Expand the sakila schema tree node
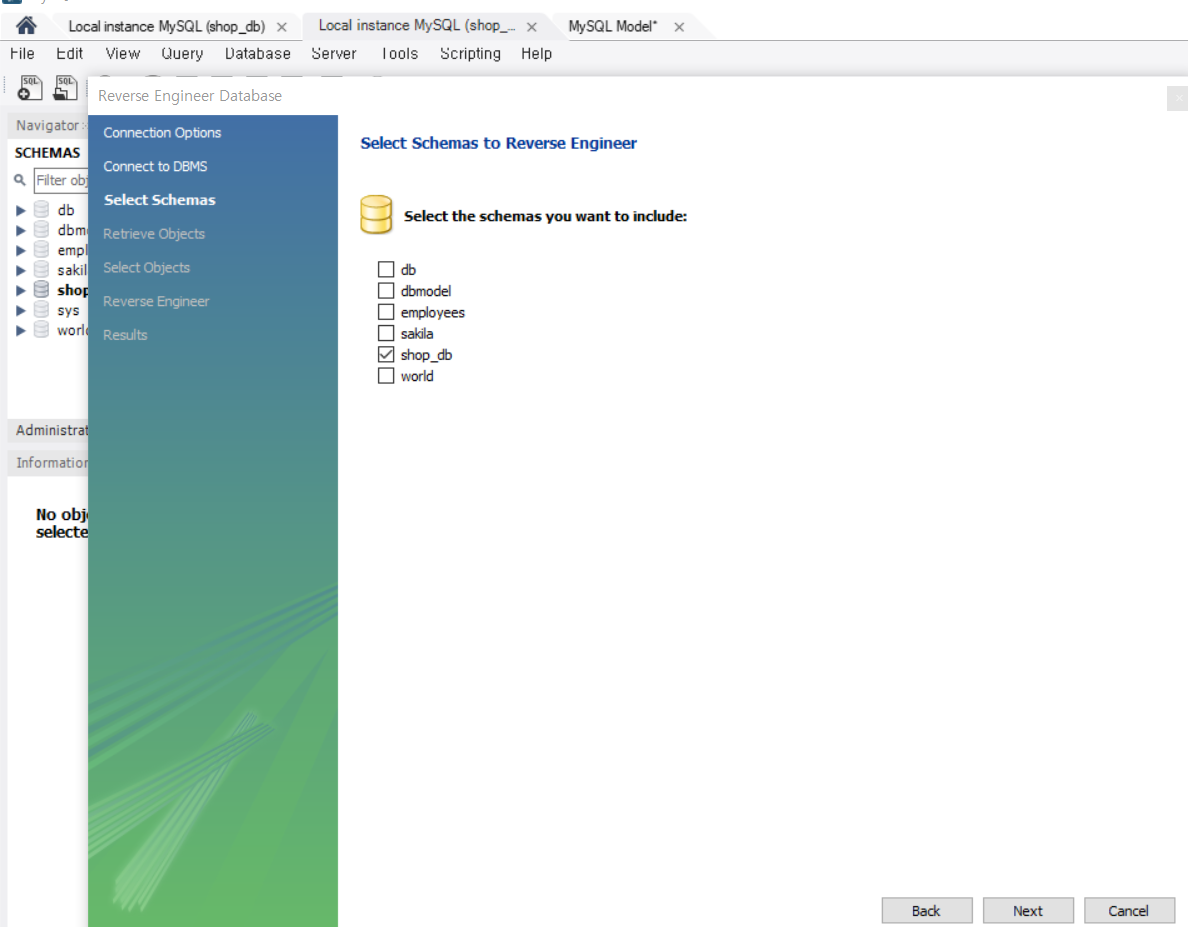The height and width of the screenshot is (927, 1188). [x=20, y=270]
